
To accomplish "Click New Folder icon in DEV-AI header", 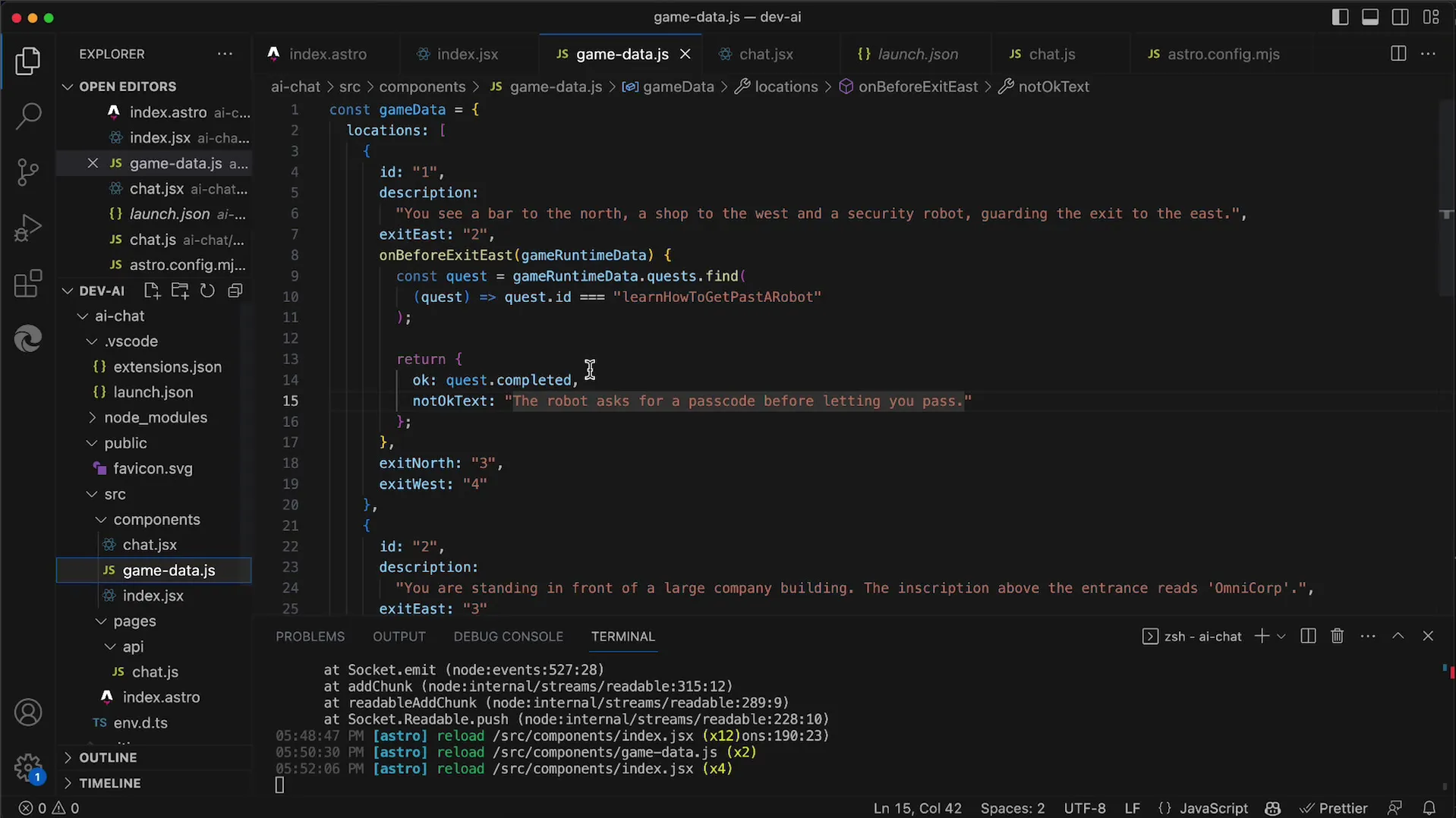I will (180, 291).
